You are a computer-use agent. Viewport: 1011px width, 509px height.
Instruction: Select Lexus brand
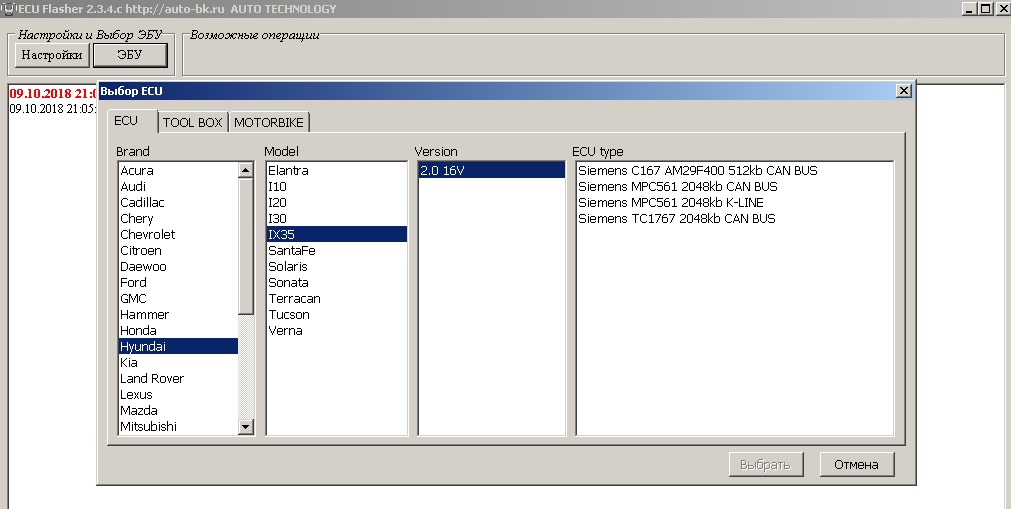click(x=179, y=395)
